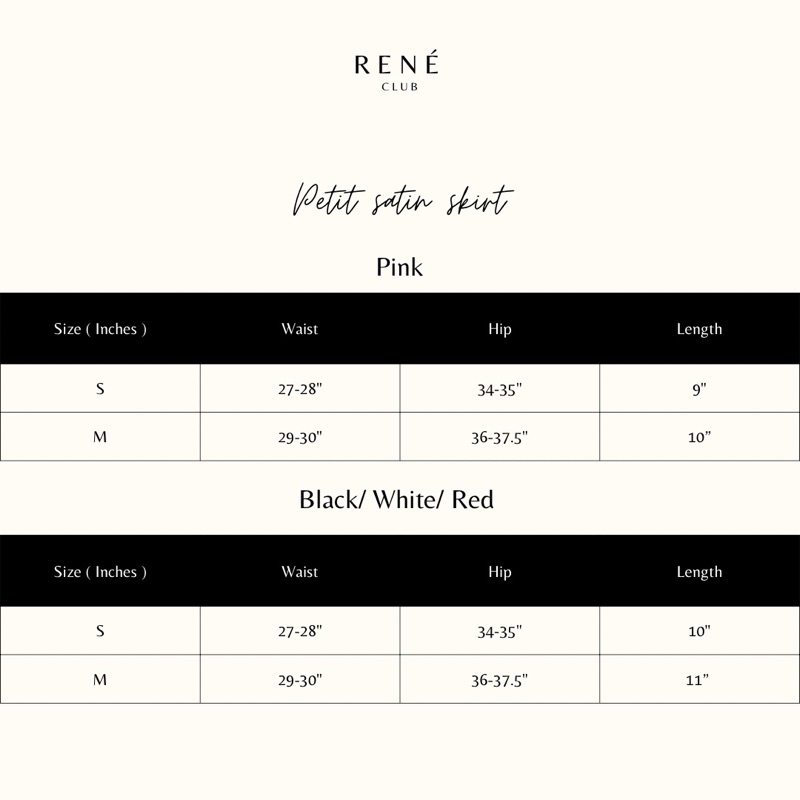Click the Petit satin skirt title
800x800 pixels.
coord(402,199)
